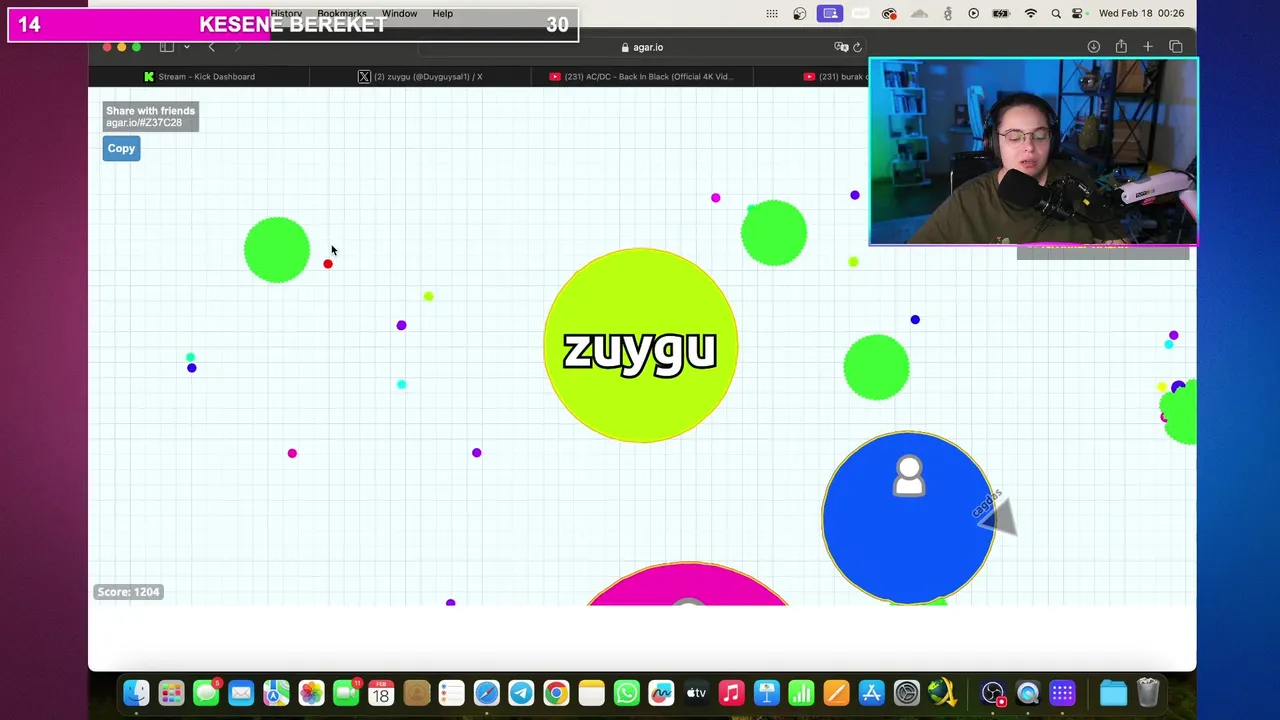
Task: Switch to the zuygu X tab
Action: point(420,76)
